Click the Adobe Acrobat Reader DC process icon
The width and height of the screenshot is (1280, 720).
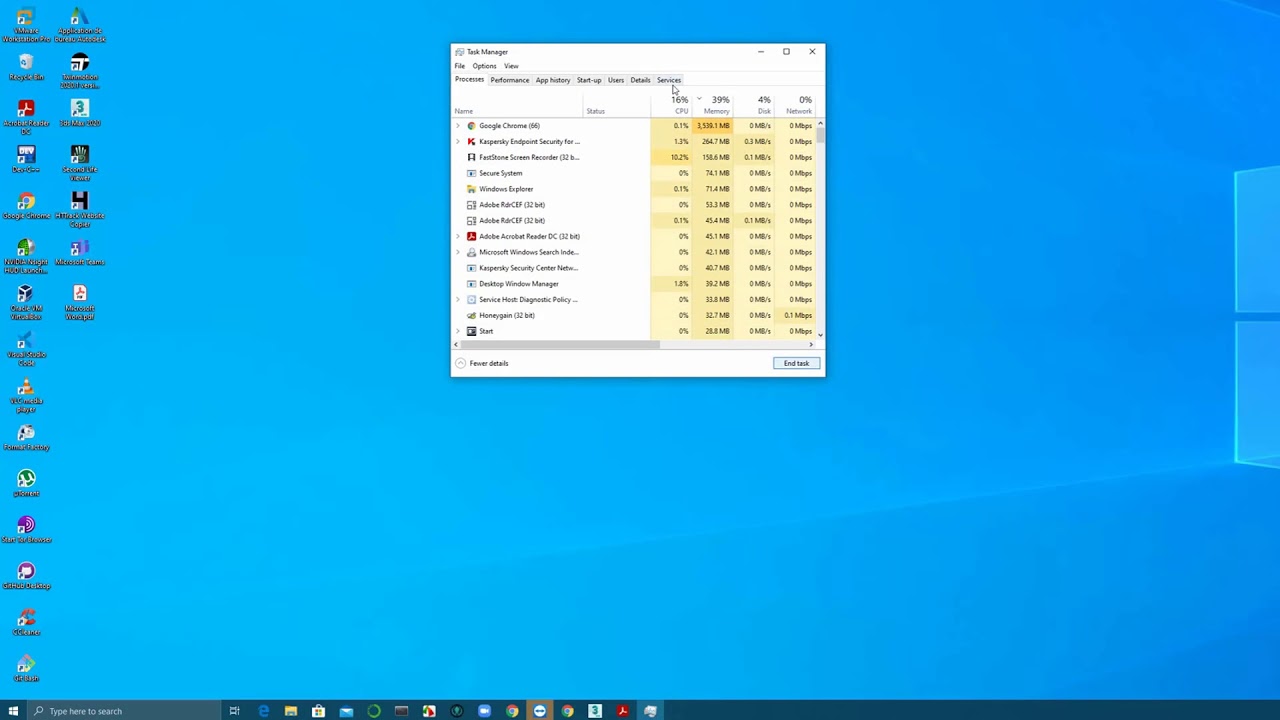click(471, 236)
